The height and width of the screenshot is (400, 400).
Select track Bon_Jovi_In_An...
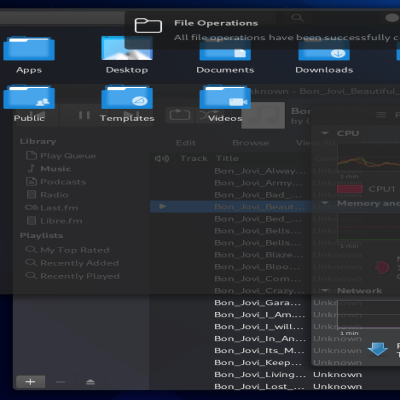coord(260,339)
